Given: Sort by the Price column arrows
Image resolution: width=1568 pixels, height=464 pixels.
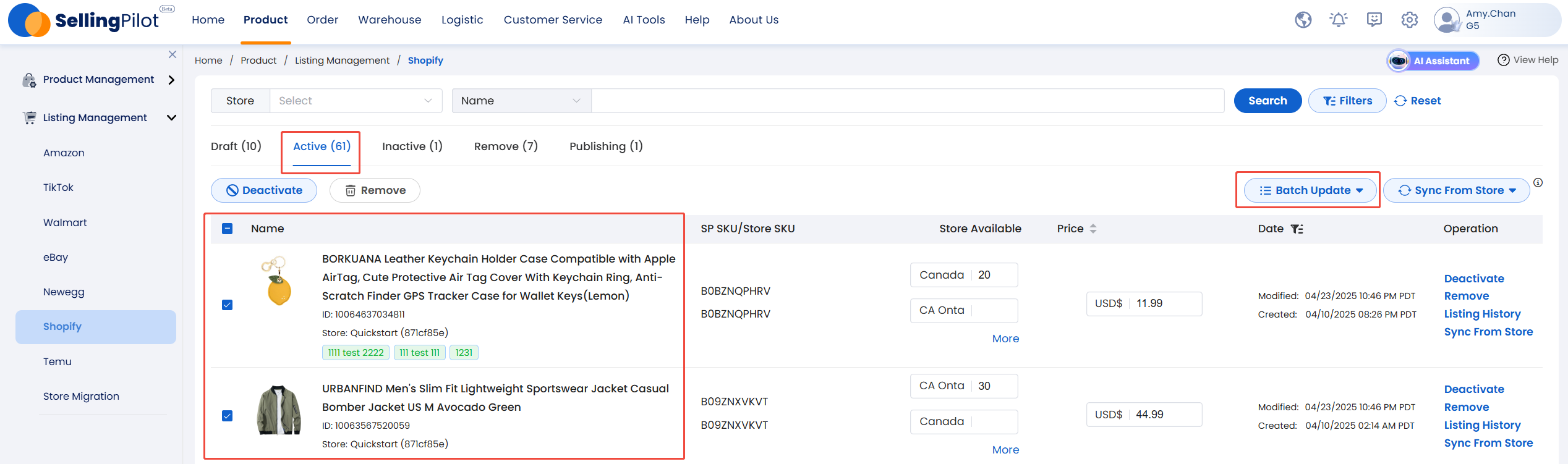Looking at the screenshot, I should pos(1093,229).
